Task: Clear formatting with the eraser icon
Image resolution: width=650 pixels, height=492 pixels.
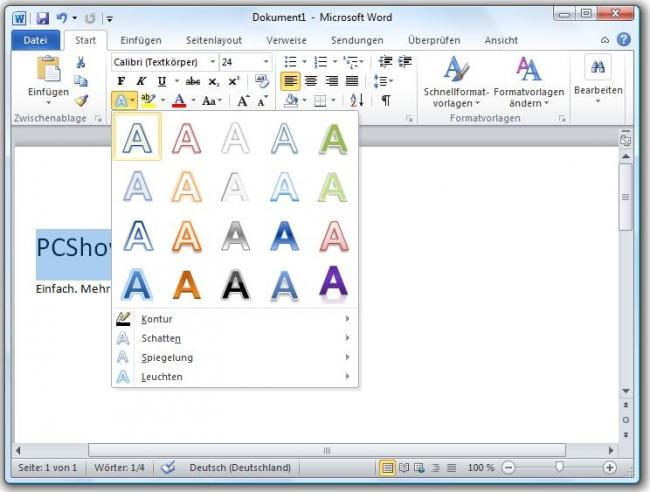Action: [x=262, y=81]
